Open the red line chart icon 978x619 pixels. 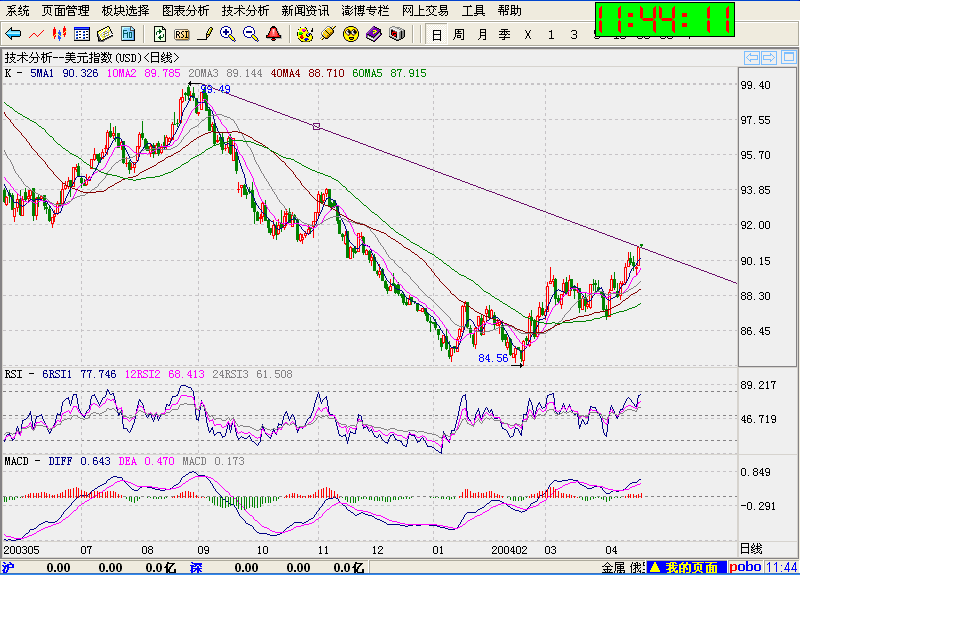(36, 34)
